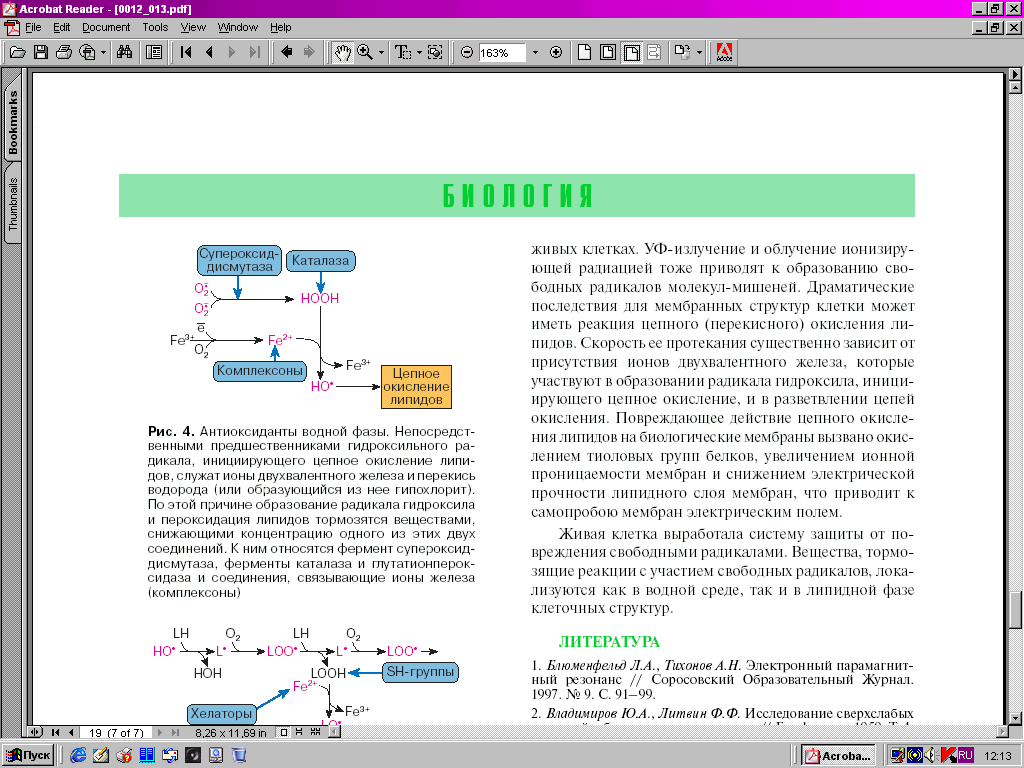The height and width of the screenshot is (768, 1024).
Task: Open the Find binoculars tool
Action: click(x=124, y=52)
